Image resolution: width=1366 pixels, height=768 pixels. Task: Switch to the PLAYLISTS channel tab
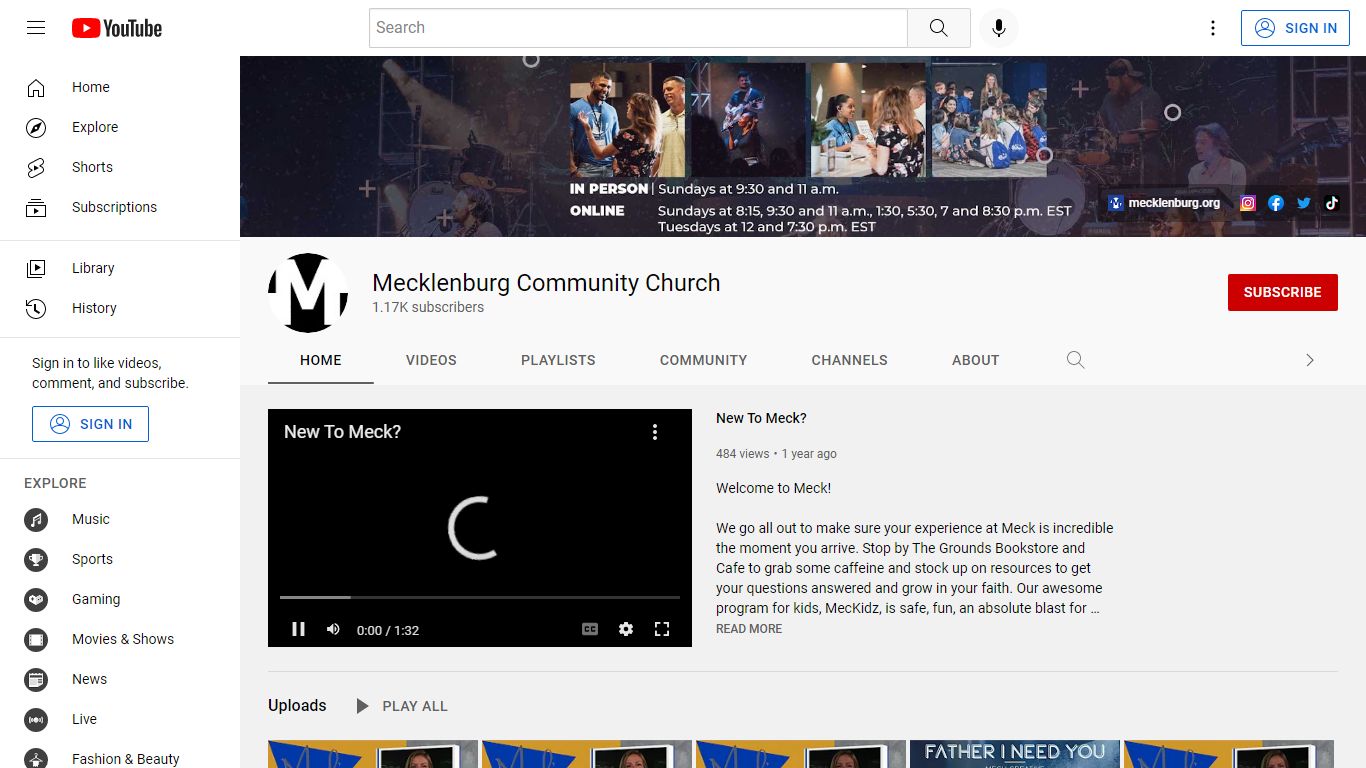558,360
